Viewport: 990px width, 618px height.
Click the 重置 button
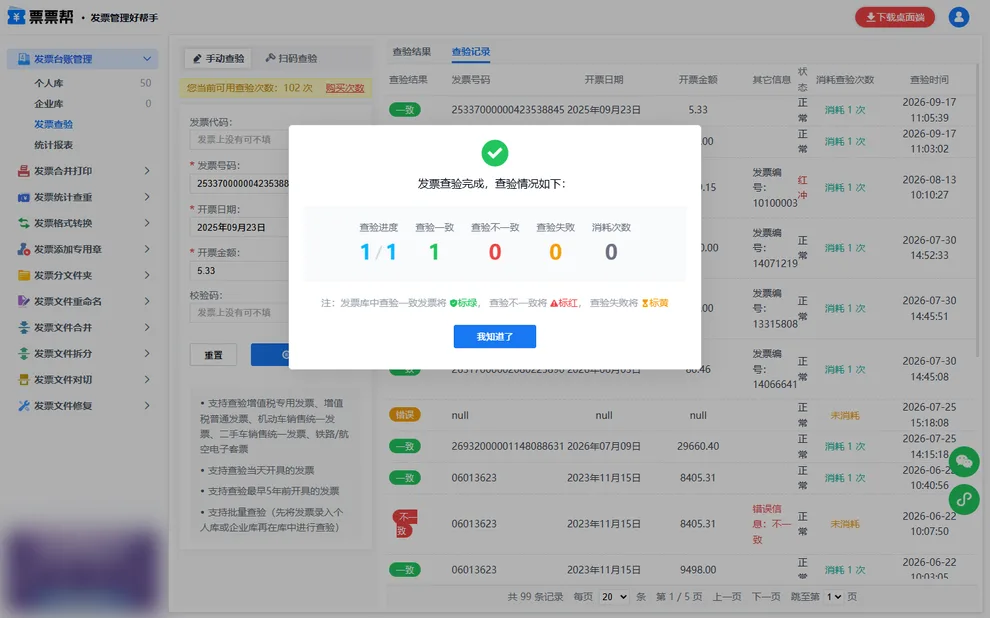[x=213, y=355]
